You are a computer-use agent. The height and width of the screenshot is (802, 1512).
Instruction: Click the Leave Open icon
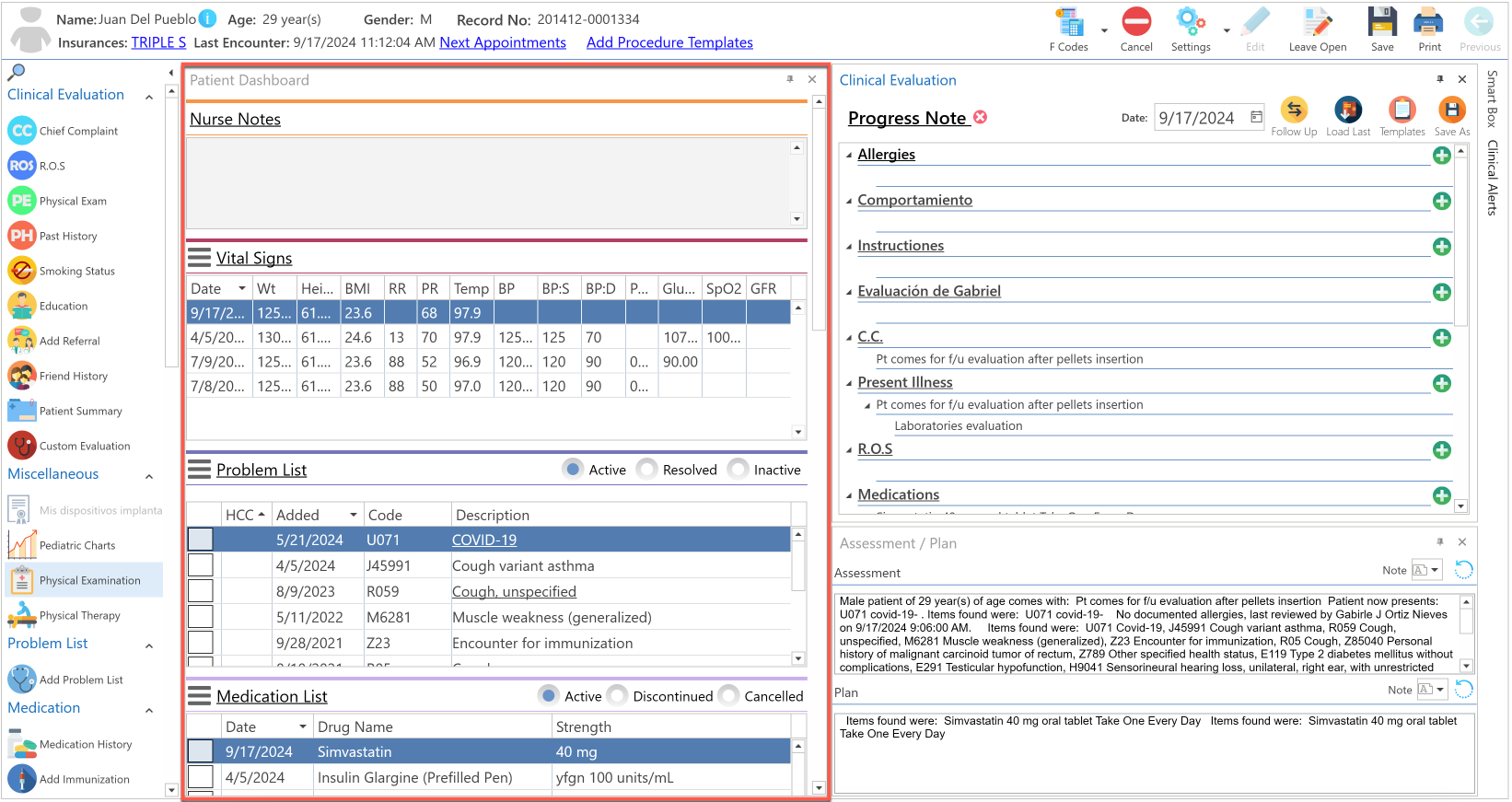(1318, 22)
